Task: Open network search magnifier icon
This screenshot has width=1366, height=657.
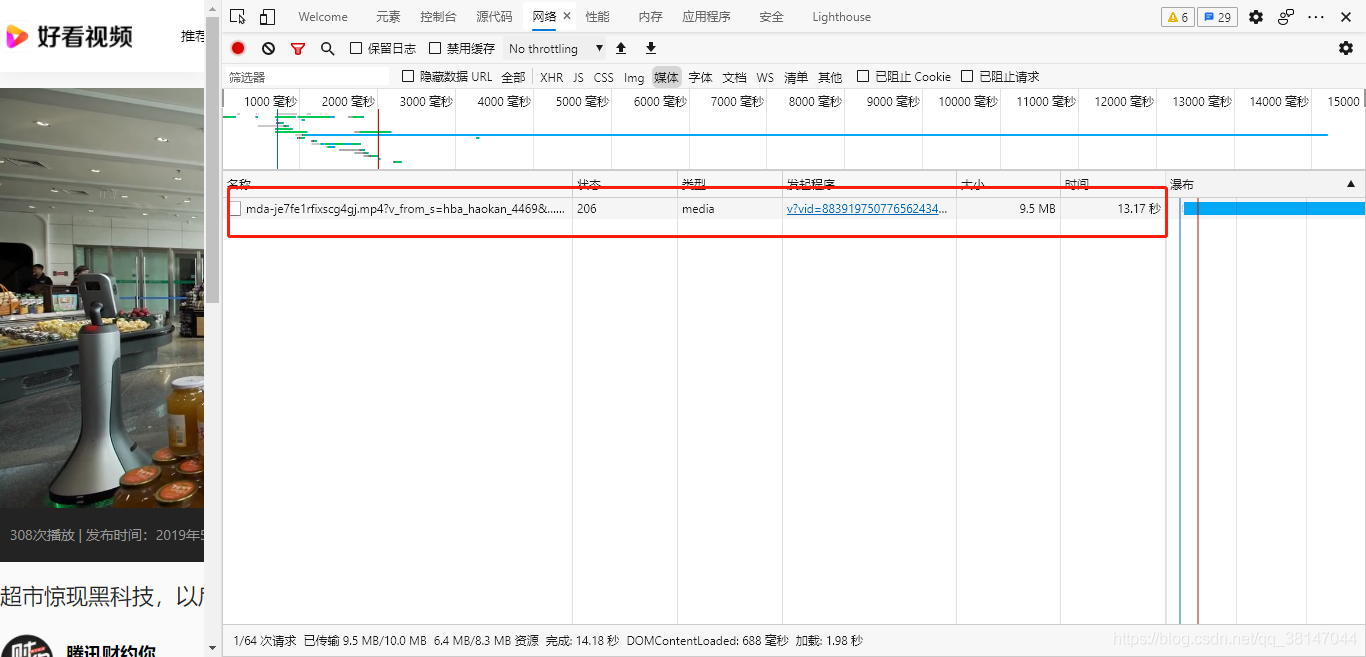Action: click(x=327, y=48)
